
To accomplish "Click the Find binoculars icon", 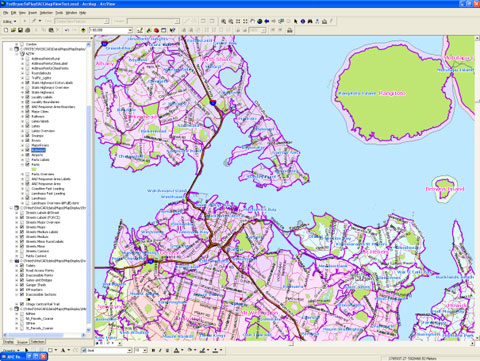I will coord(310,21).
